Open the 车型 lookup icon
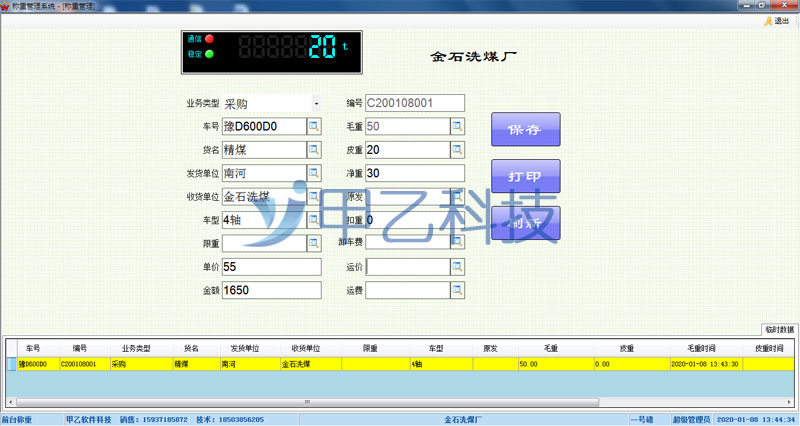Image resolution: width=800 pixels, height=426 pixels. [313, 220]
